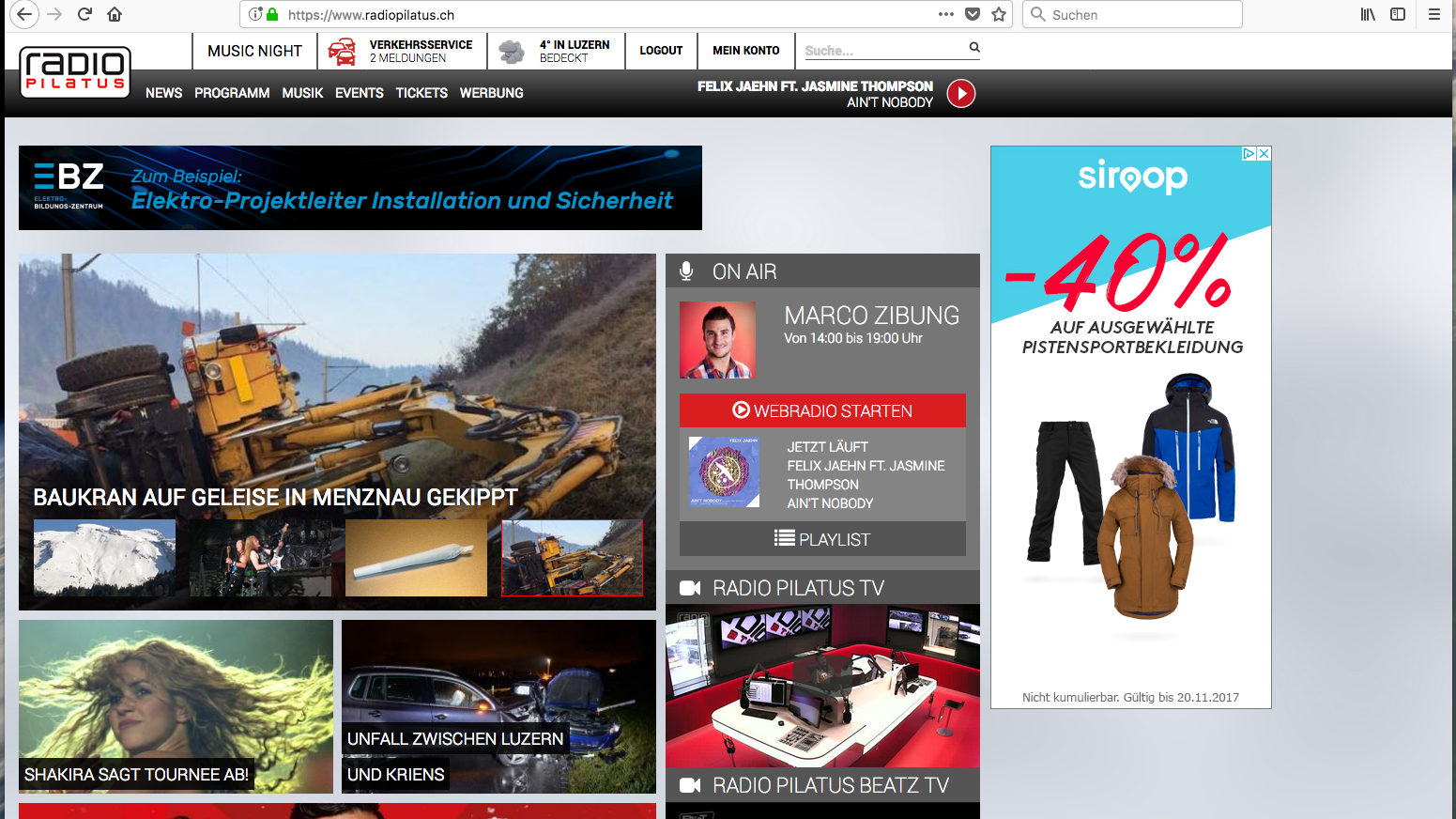Image resolution: width=1456 pixels, height=819 pixels.
Task: Click Marco Zibung host photo
Action: (717, 340)
